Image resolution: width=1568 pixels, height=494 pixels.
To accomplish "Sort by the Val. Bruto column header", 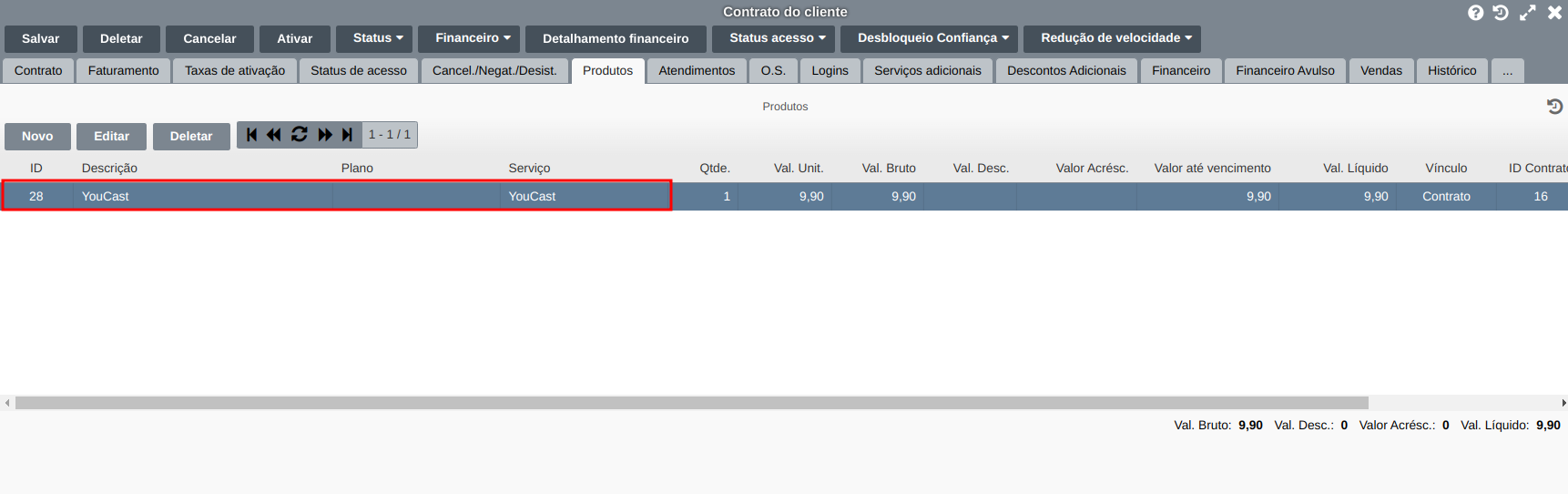I will [x=889, y=169].
